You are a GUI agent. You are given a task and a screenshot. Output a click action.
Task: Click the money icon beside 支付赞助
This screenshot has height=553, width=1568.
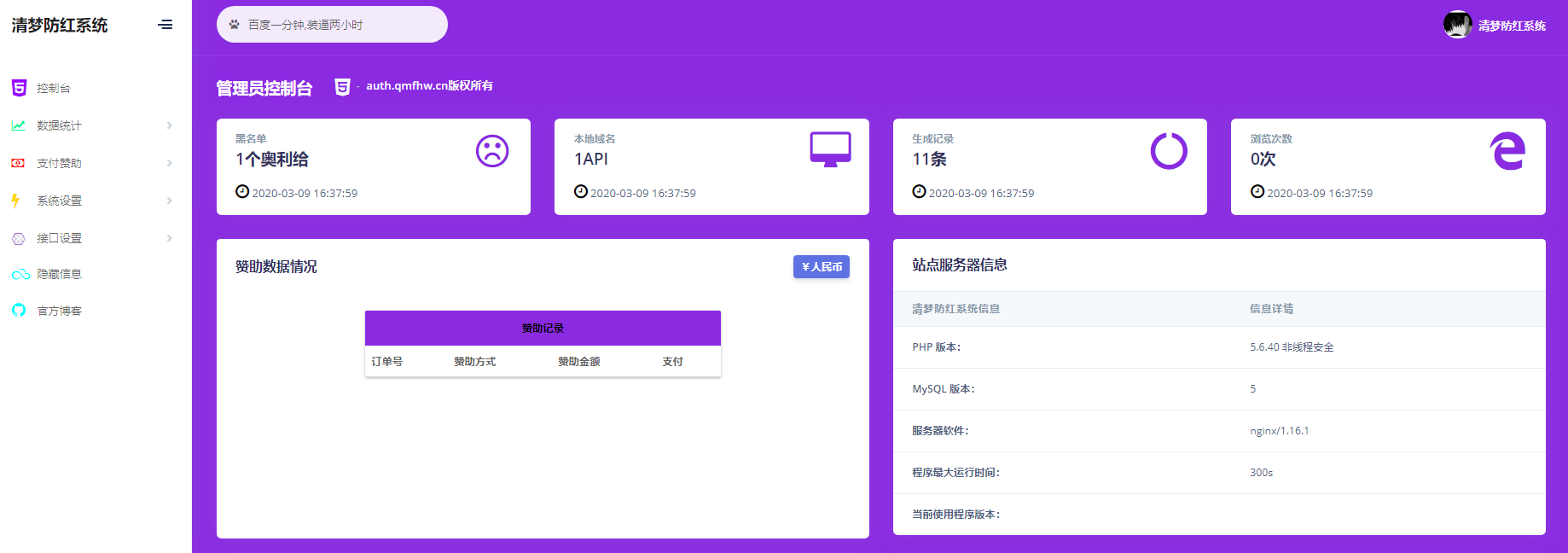(18, 163)
